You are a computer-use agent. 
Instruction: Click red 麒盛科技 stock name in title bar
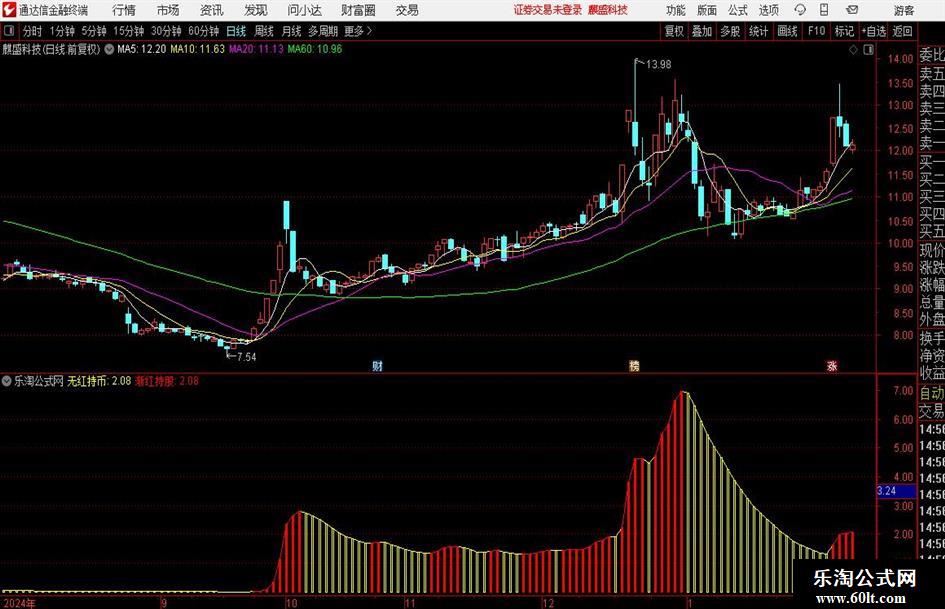(608, 10)
